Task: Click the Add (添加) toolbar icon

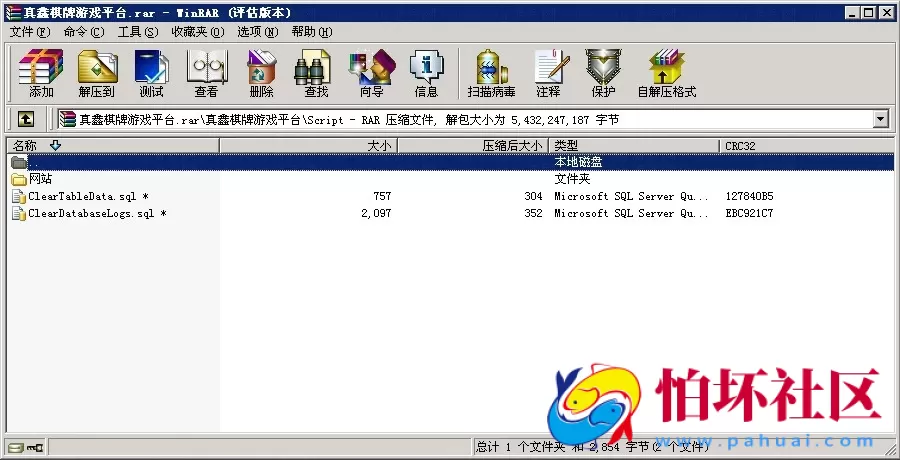Action: pos(41,74)
